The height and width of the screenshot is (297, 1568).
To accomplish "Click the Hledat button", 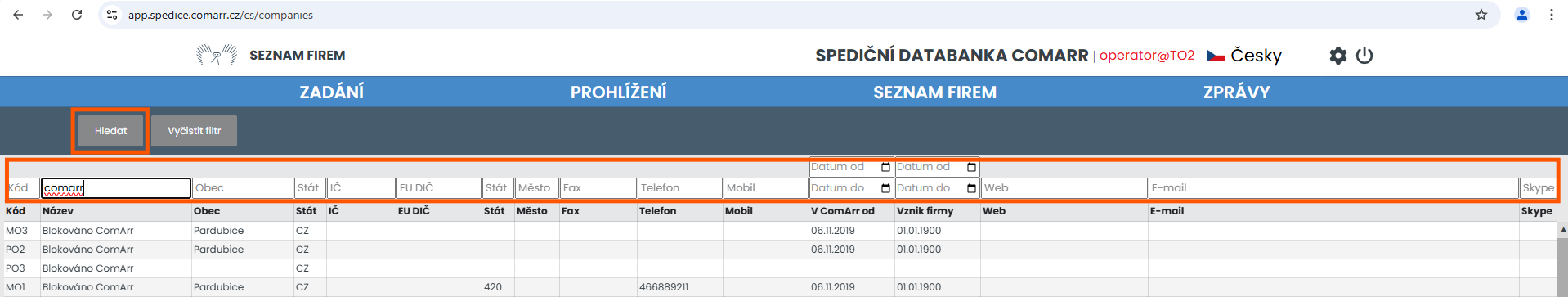I will [x=110, y=131].
